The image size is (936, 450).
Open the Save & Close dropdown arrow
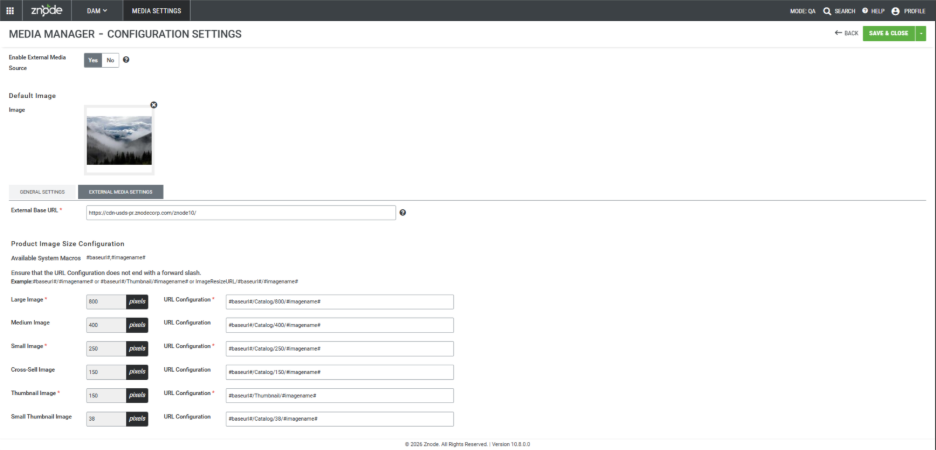point(921,33)
